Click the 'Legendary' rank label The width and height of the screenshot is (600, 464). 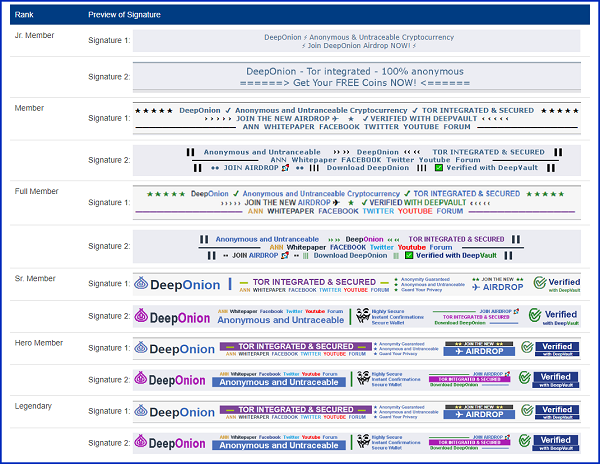(33, 406)
